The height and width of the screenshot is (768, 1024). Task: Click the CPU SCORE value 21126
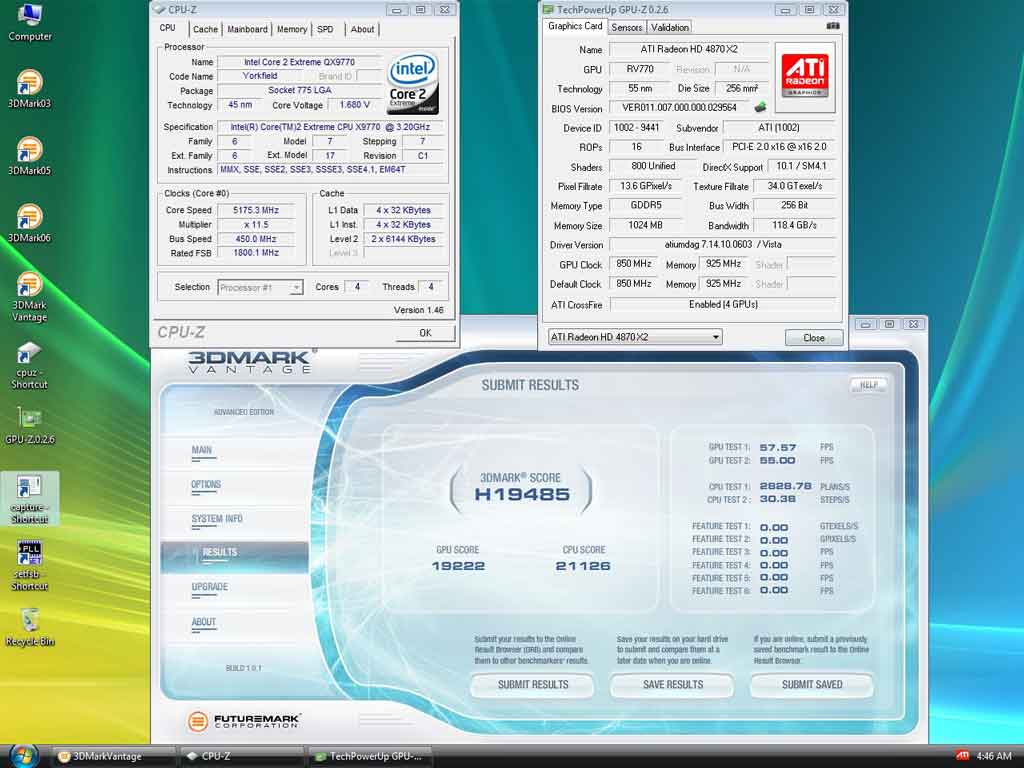pyautogui.click(x=583, y=566)
